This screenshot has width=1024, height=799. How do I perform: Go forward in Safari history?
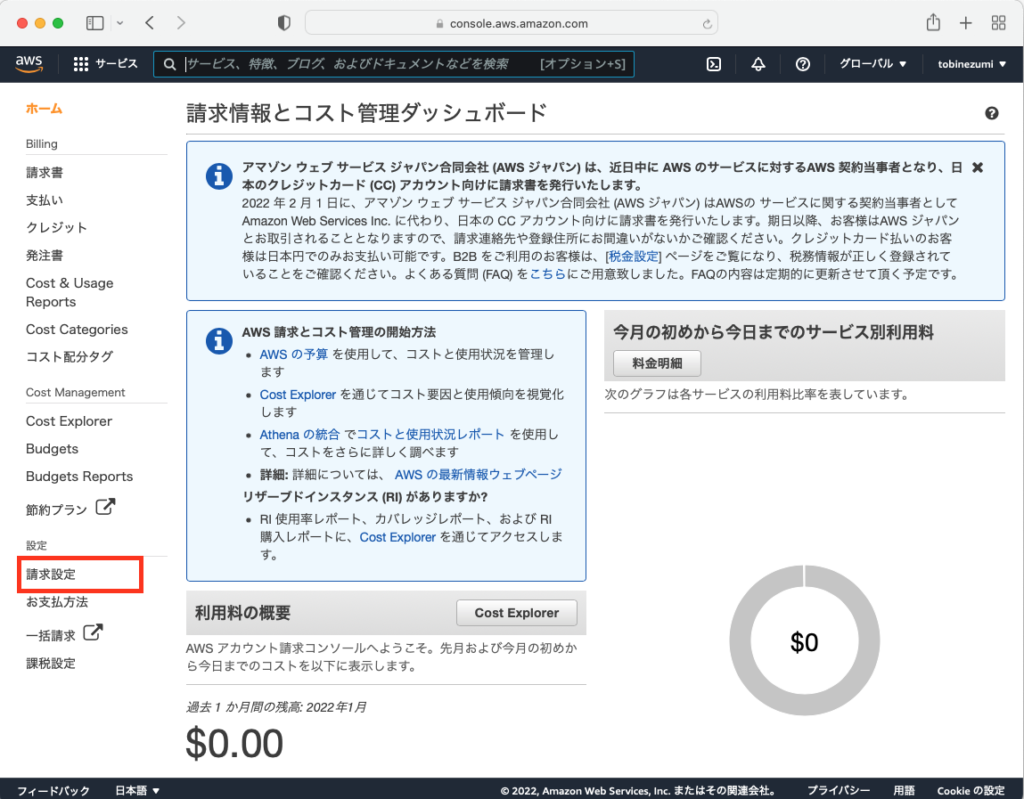pos(181,23)
